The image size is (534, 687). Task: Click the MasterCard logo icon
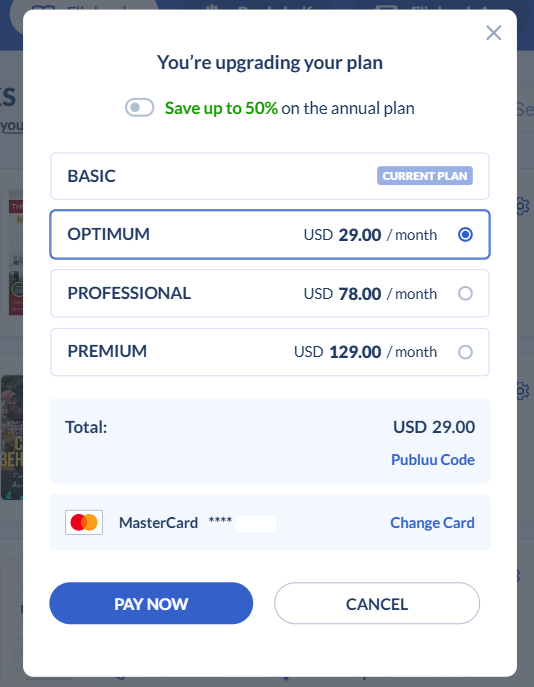84,522
